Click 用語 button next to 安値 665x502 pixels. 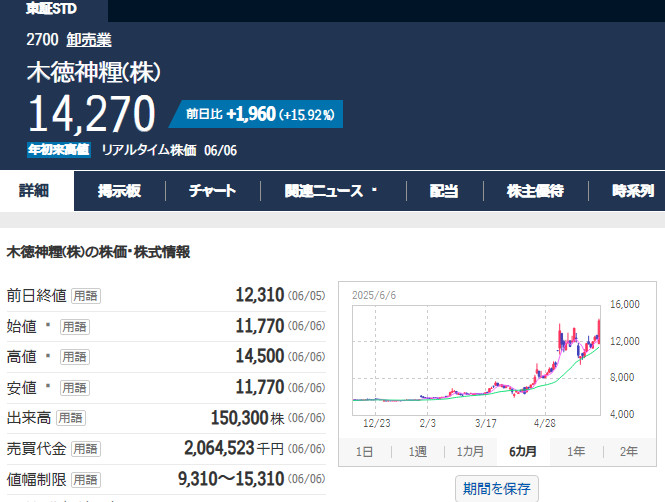coord(75,388)
